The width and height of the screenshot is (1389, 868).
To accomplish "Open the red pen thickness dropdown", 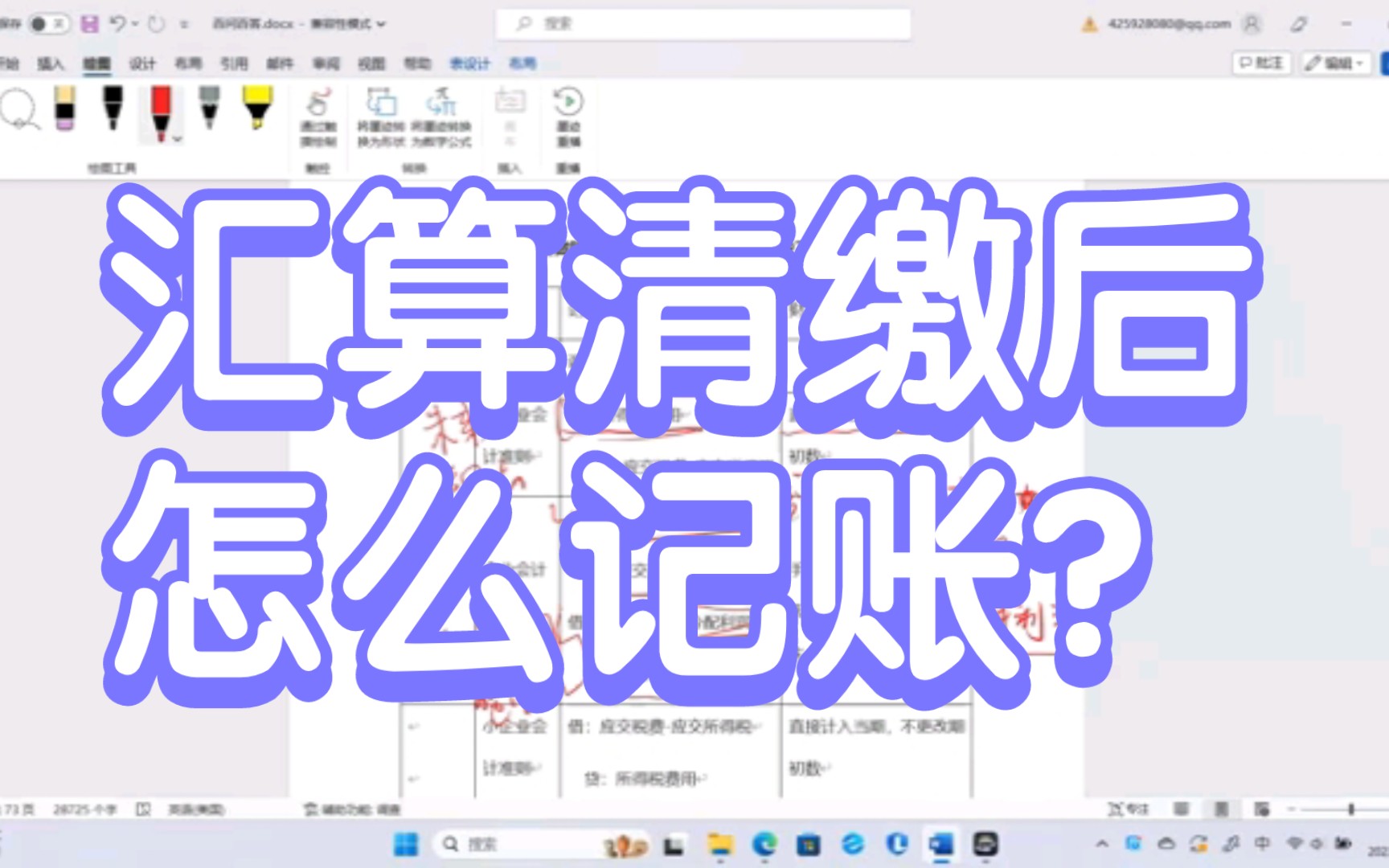I will point(176,139).
